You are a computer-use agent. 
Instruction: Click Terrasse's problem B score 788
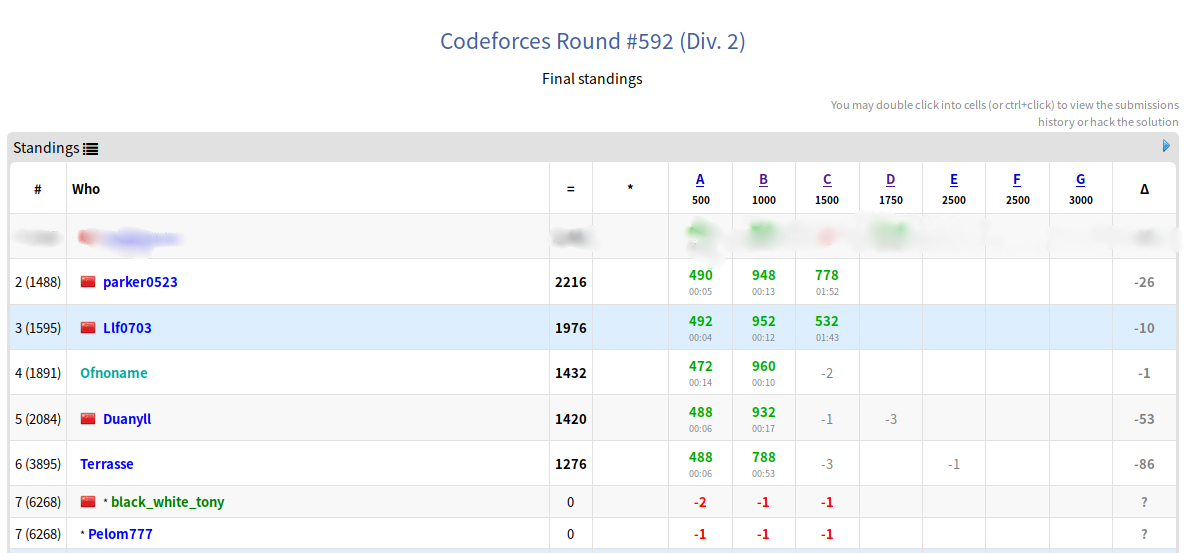[764, 457]
